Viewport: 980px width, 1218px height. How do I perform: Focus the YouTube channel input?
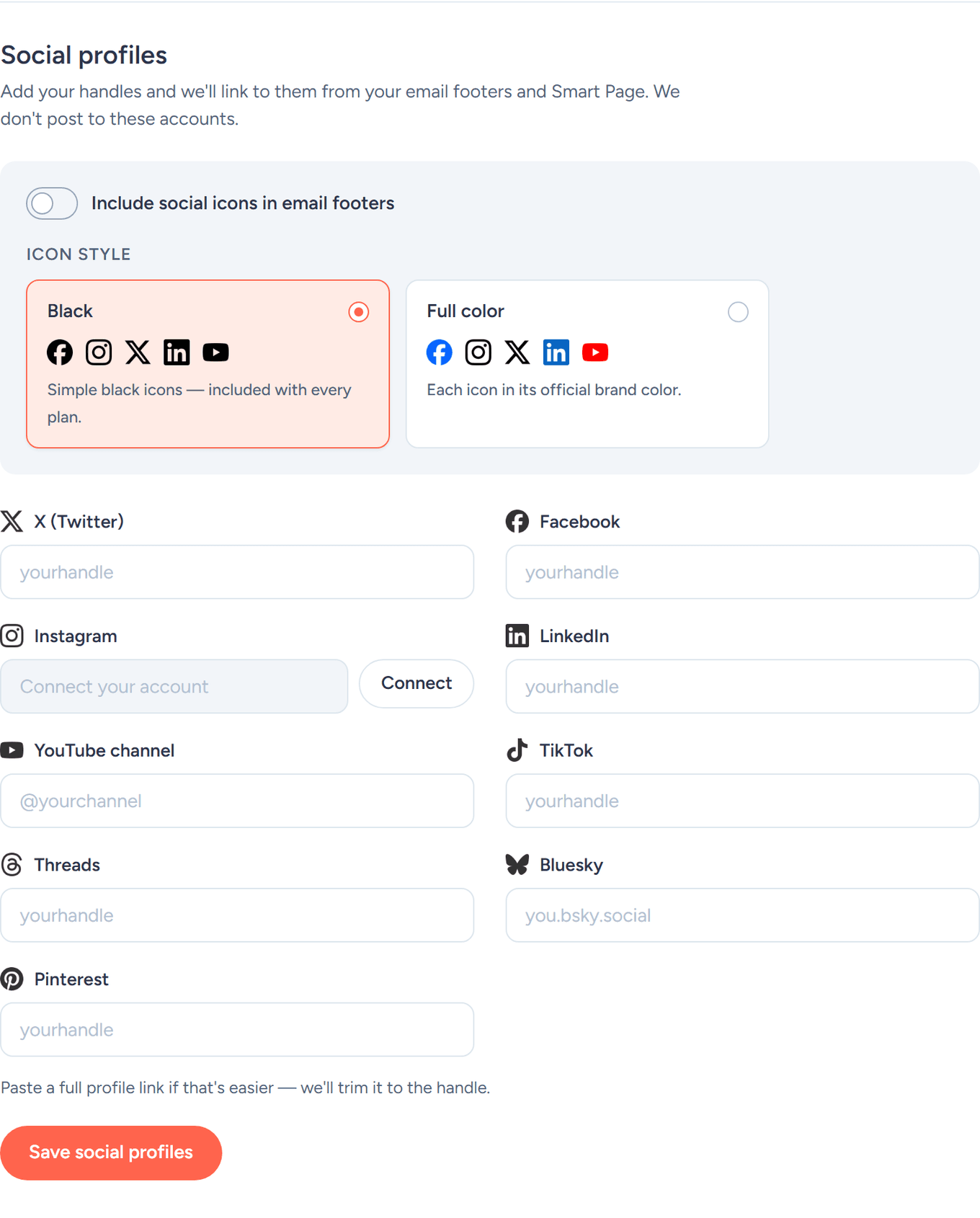(237, 801)
